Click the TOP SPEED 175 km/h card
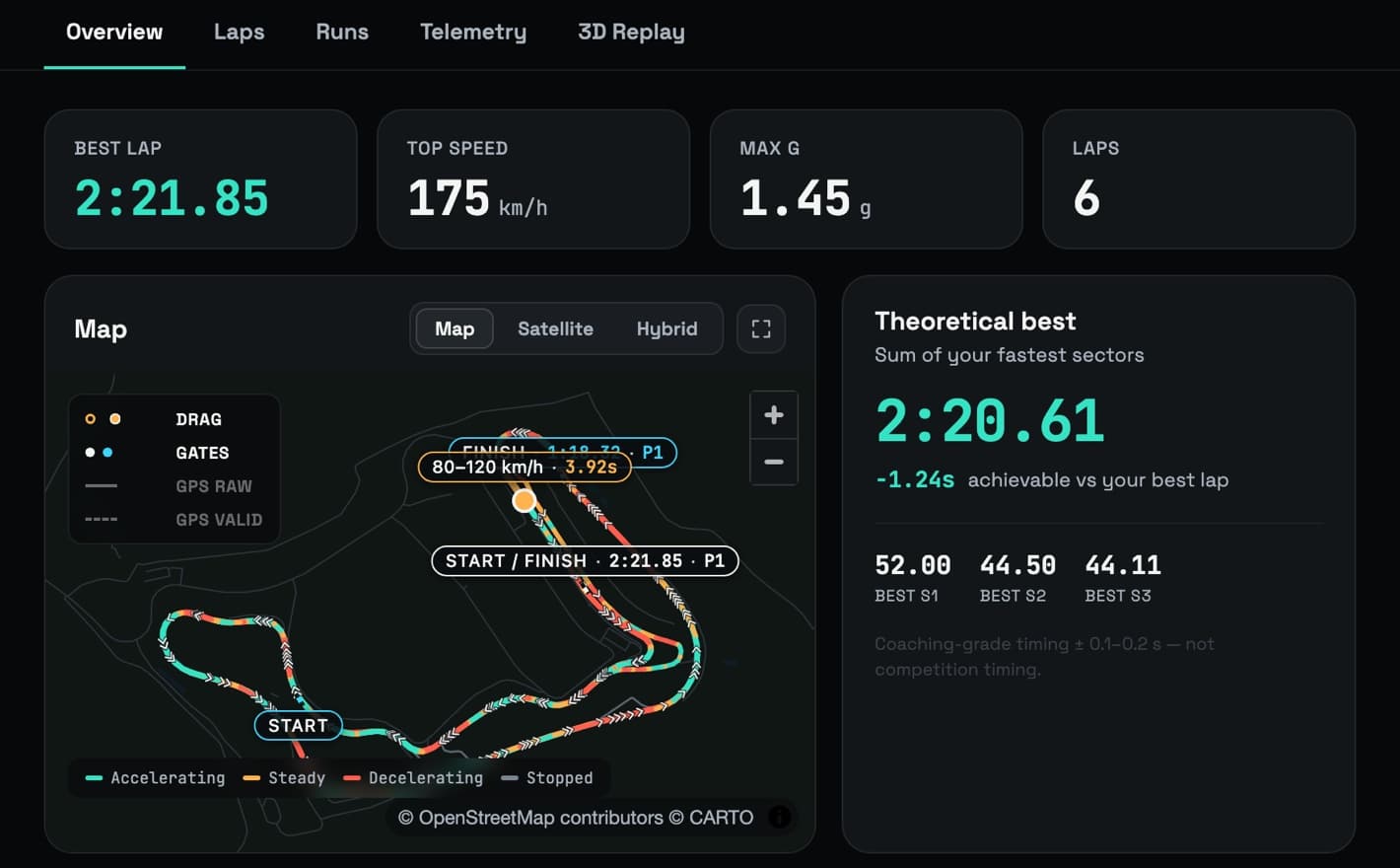This screenshot has width=1400, height=868. click(x=533, y=179)
